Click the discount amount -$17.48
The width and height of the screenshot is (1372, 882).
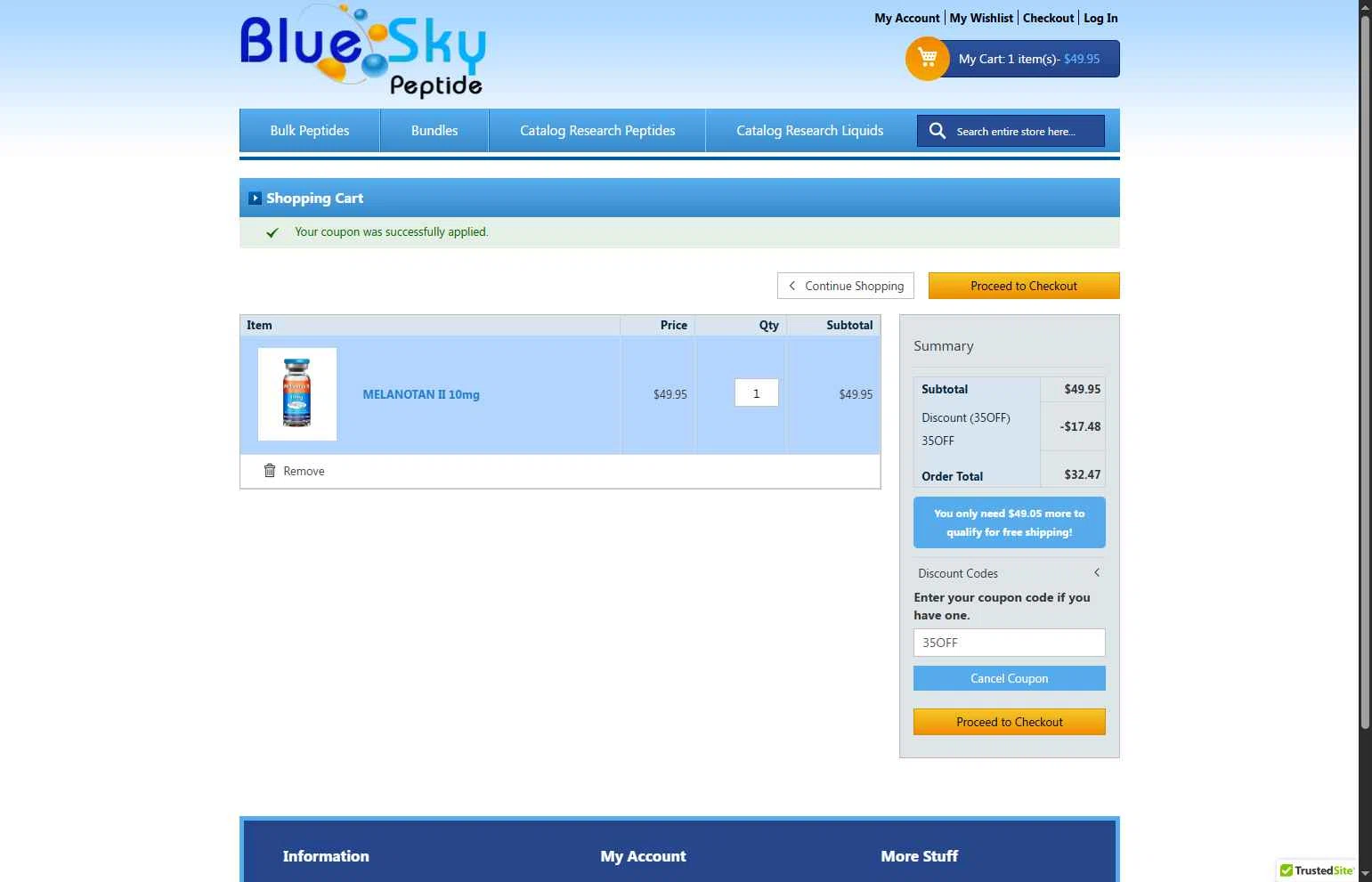[x=1080, y=426]
